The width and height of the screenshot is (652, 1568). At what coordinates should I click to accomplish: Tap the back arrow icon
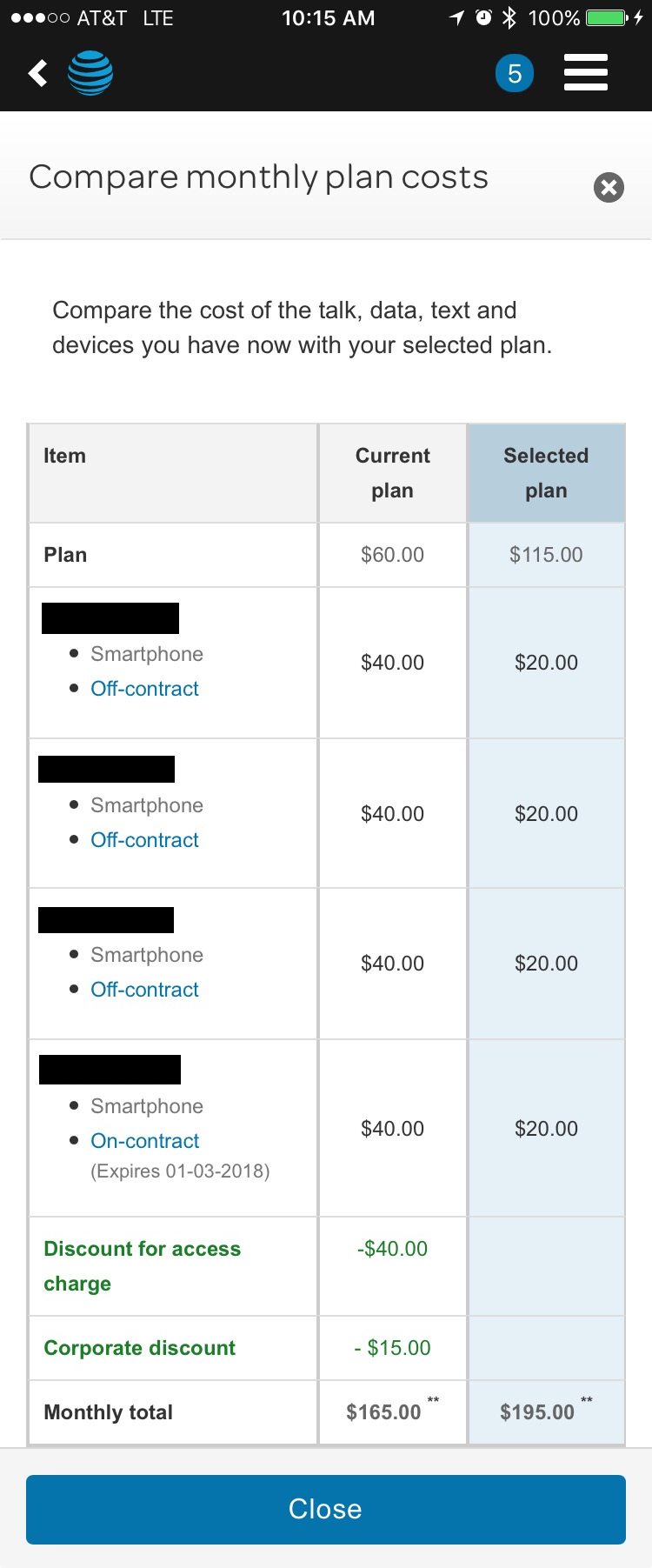click(x=37, y=73)
